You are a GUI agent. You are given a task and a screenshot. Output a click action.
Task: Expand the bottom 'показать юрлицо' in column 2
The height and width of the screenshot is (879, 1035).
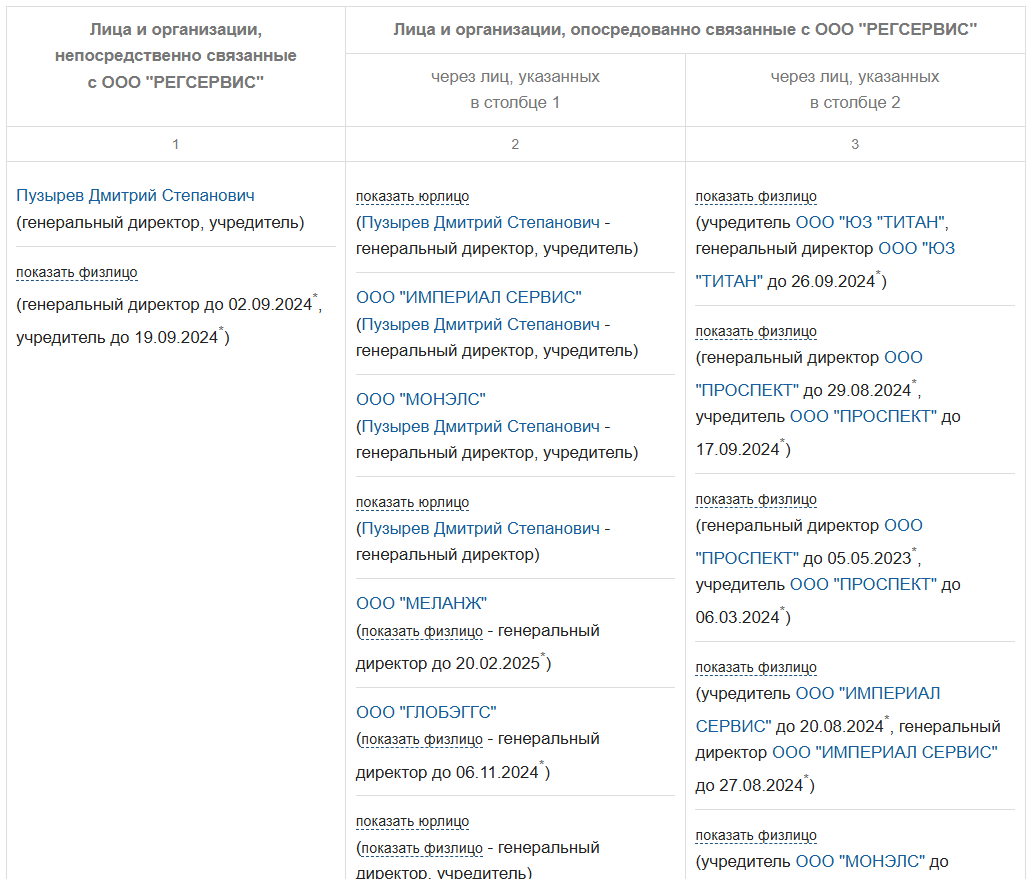(x=413, y=822)
